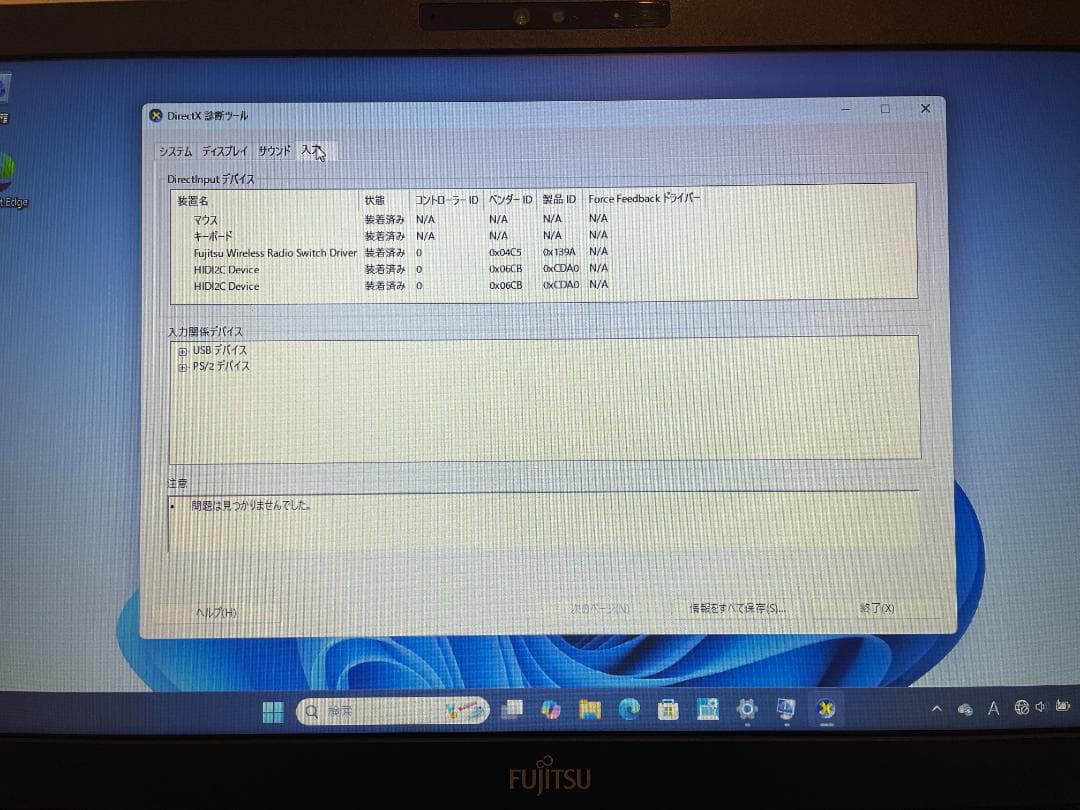Exit with the 終了(X) button
1080x810 pixels.
point(877,607)
